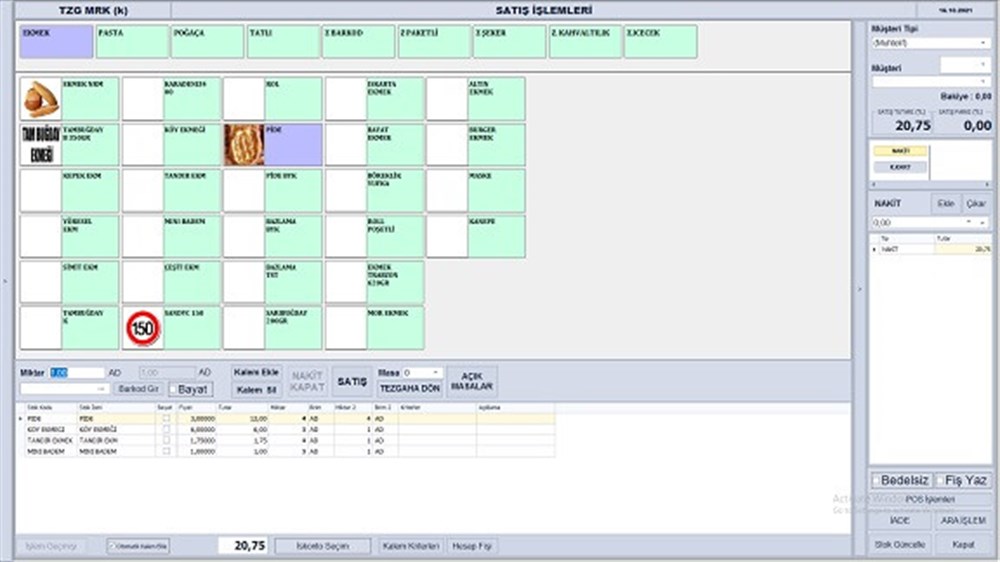Image resolution: width=1000 pixels, height=562 pixels.
Task: Choose the Burger Ekmek product tile
Action: (496, 145)
